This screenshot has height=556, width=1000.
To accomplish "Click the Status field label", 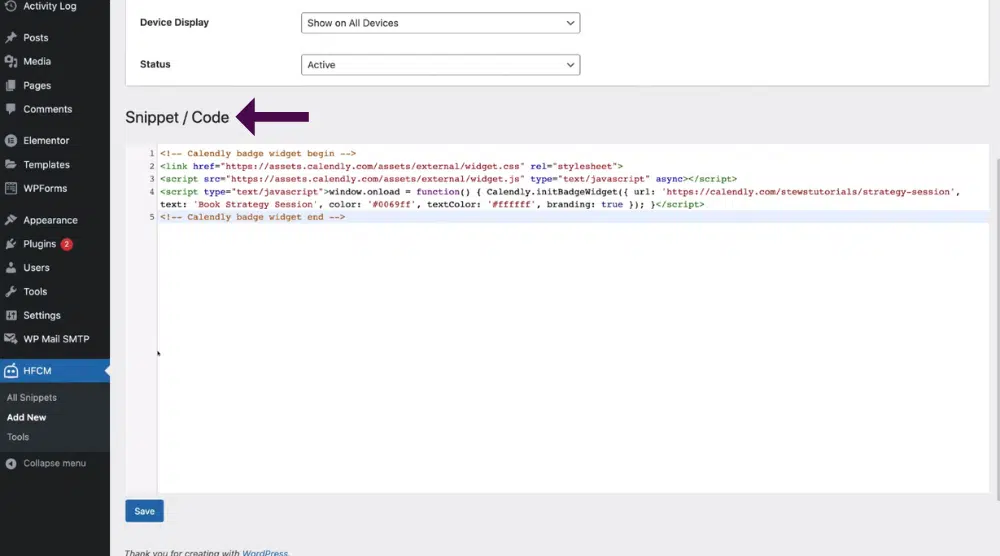I will tap(155, 64).
